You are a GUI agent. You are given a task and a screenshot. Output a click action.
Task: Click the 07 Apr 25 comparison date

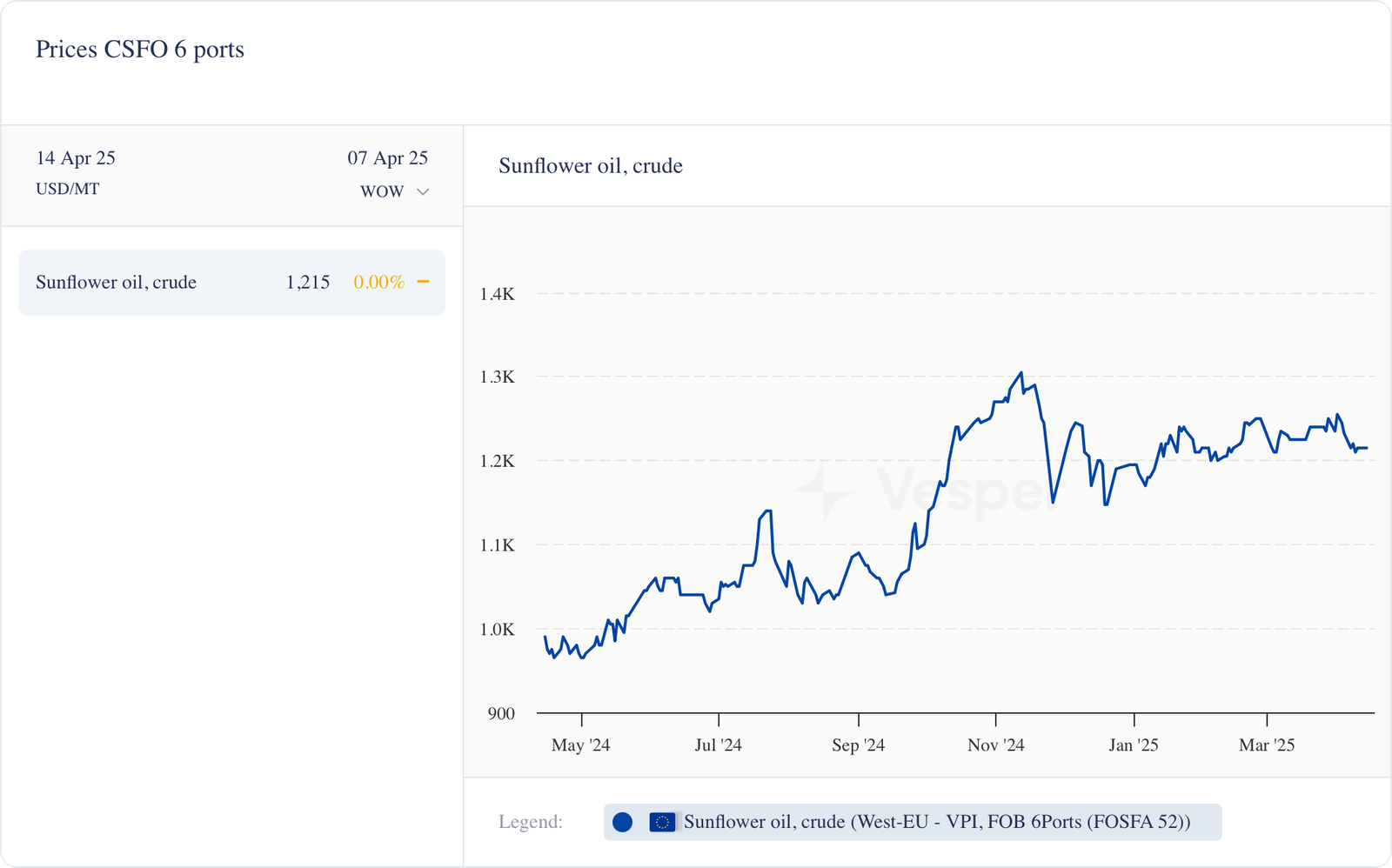tap(388, 158)
